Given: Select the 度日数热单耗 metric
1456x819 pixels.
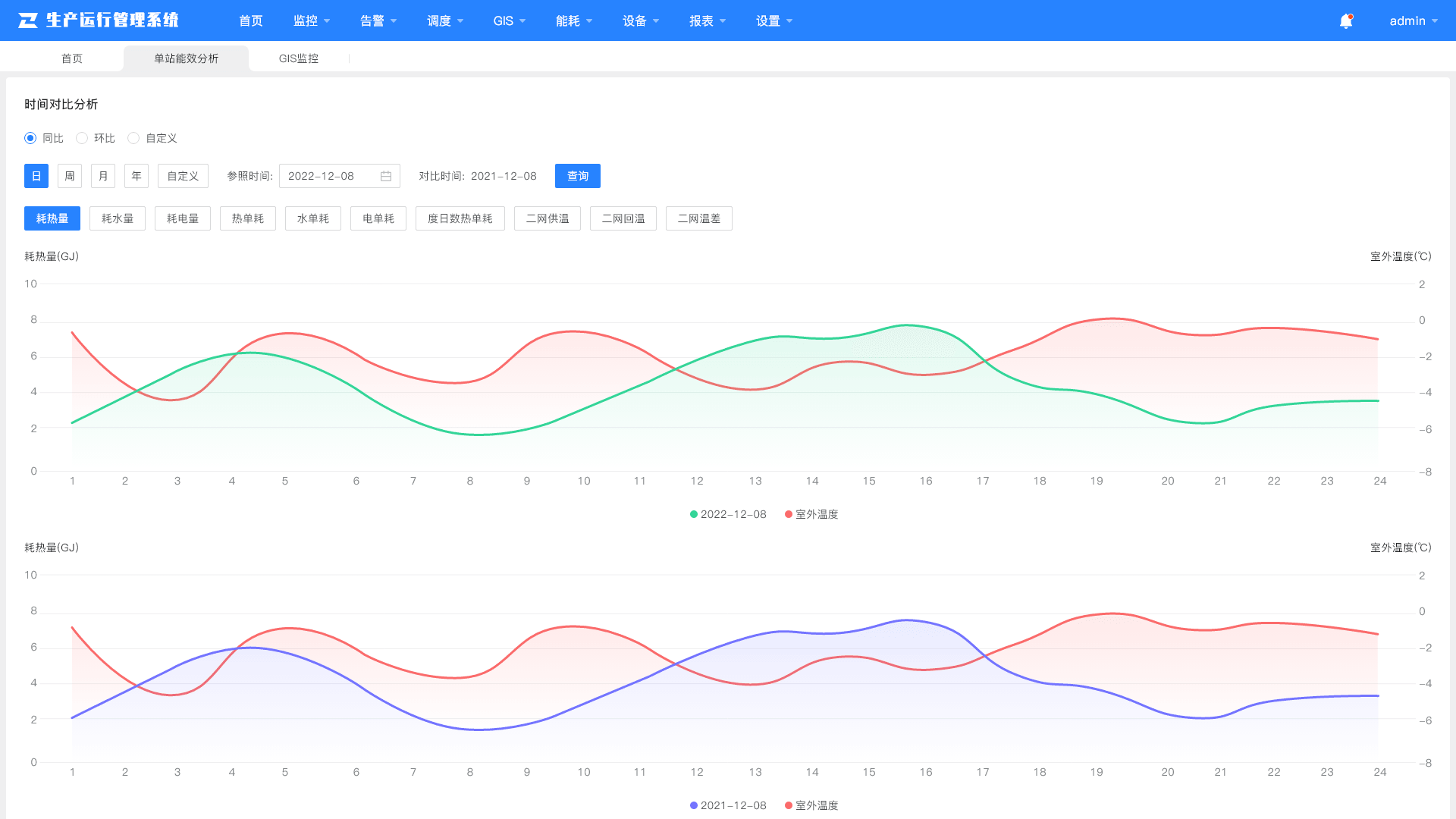Looking at the screenshot, I should (460, 218).
